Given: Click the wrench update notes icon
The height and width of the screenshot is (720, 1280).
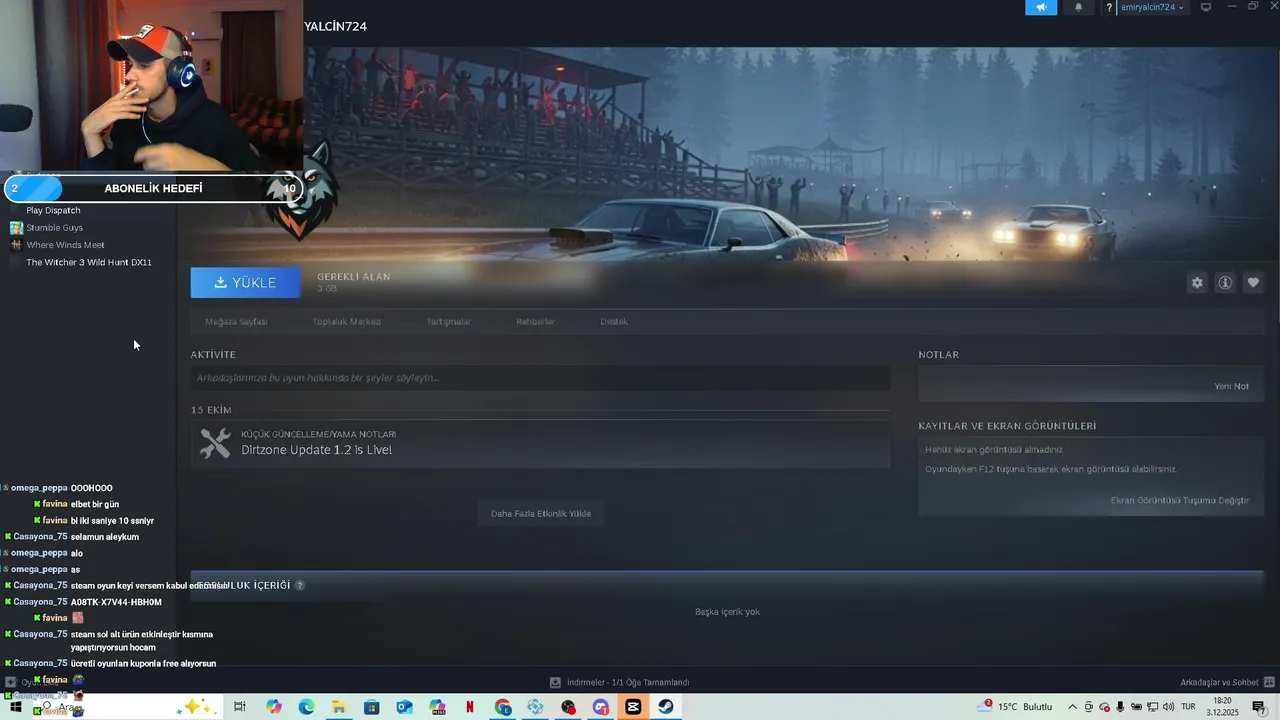Looking at the screenshot, I should (x=215, y=443).
